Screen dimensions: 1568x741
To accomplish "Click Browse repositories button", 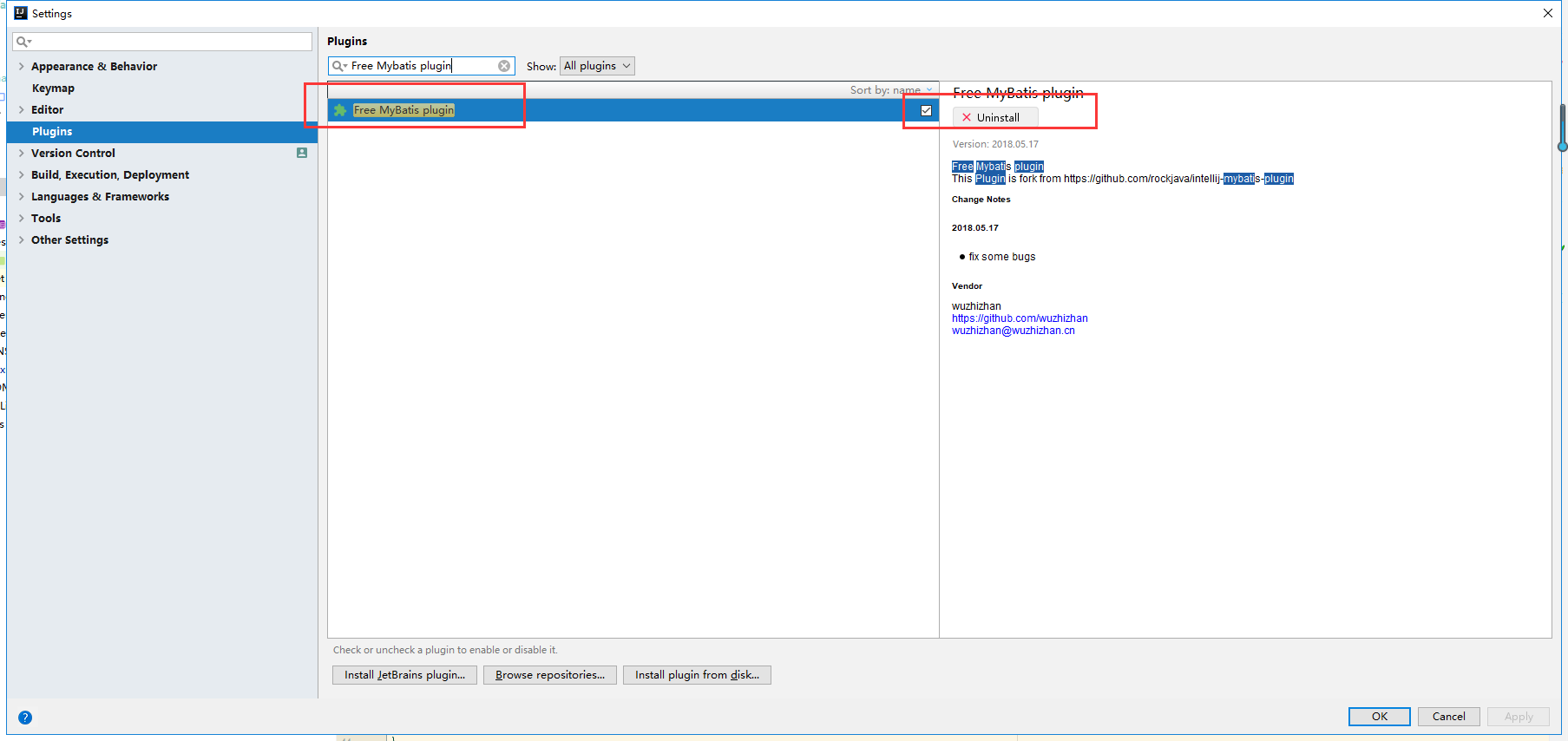I will (x=550, y=674).
